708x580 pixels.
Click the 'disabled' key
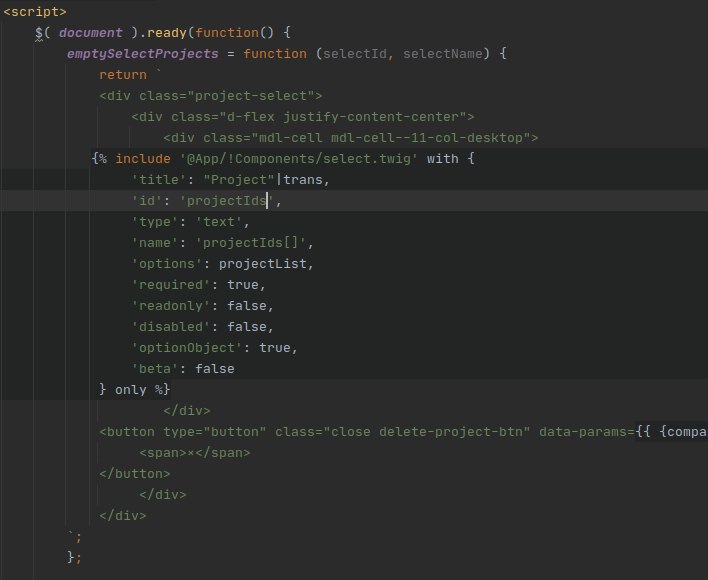tap(171, 327)
